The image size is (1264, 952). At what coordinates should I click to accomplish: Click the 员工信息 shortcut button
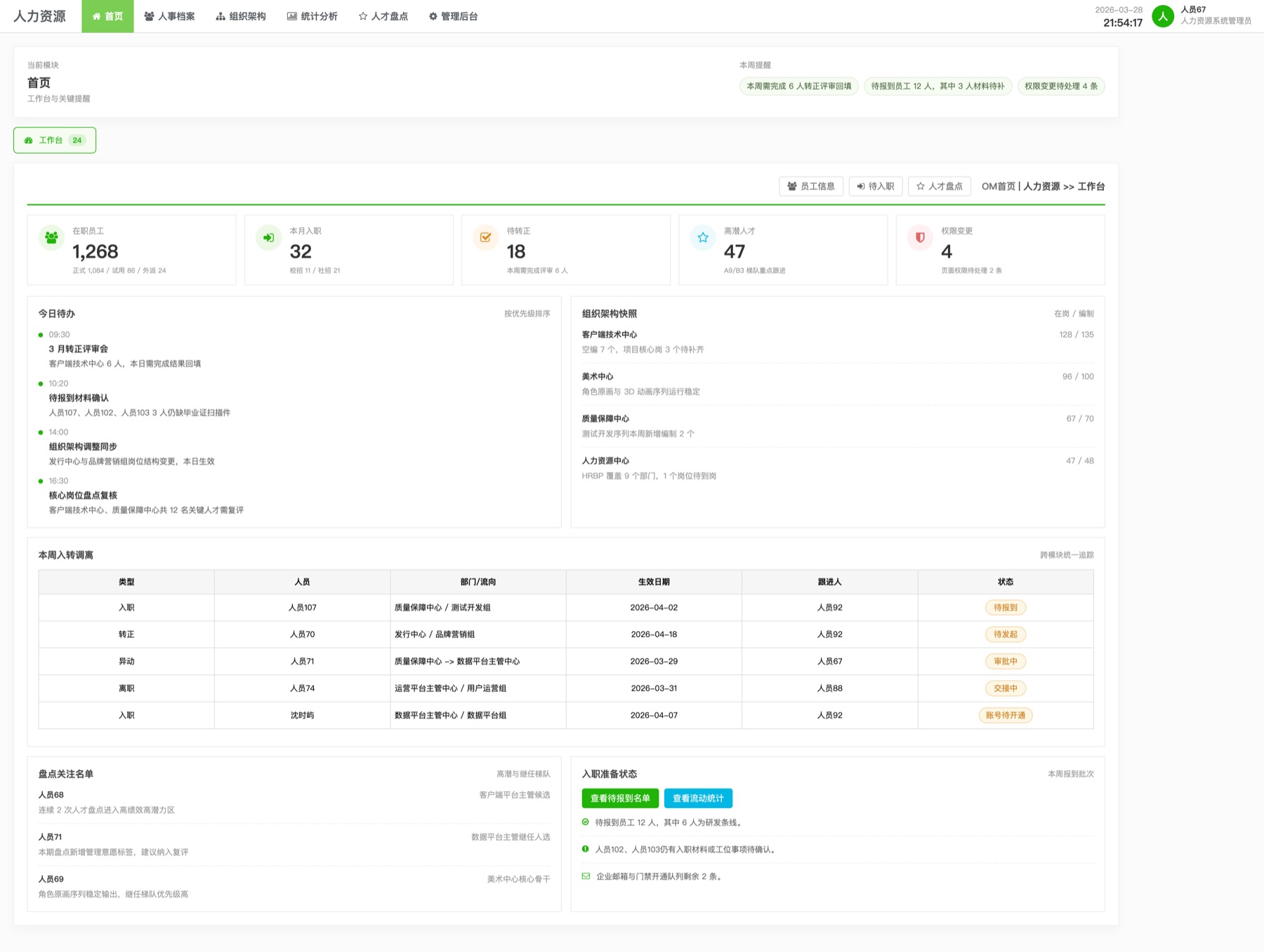click(x=811, y=186)
